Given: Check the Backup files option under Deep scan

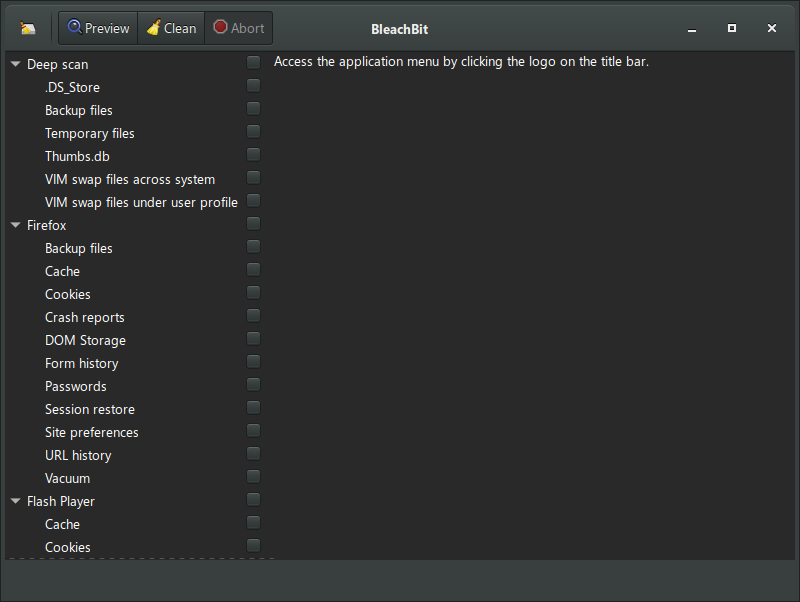Looking at the screenshot, I should pyautogui.click(x=253, y=108).
